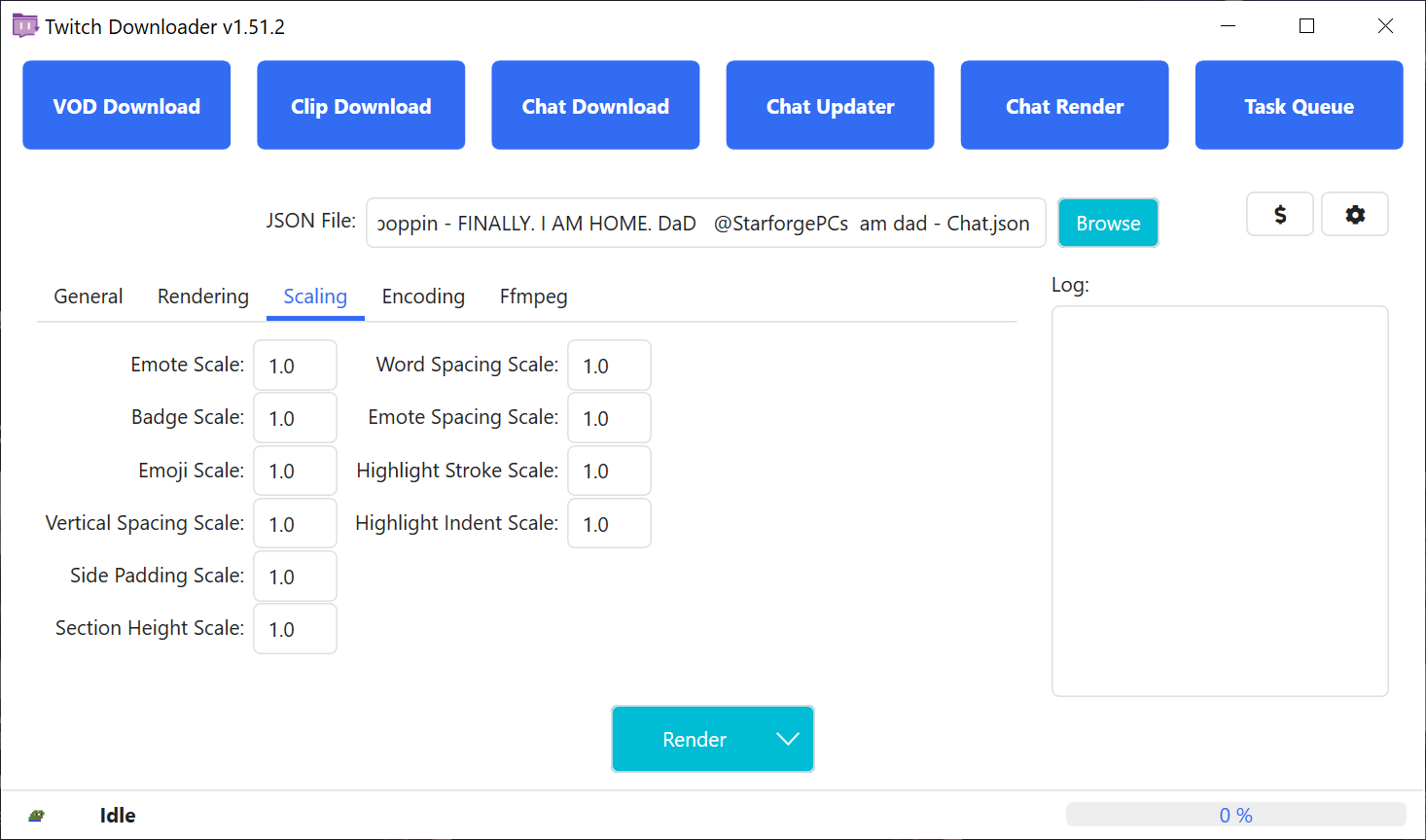This screenshot has height=840, width=1426.
Task: Open settings via the gear icon
Action: (1355, 214)
